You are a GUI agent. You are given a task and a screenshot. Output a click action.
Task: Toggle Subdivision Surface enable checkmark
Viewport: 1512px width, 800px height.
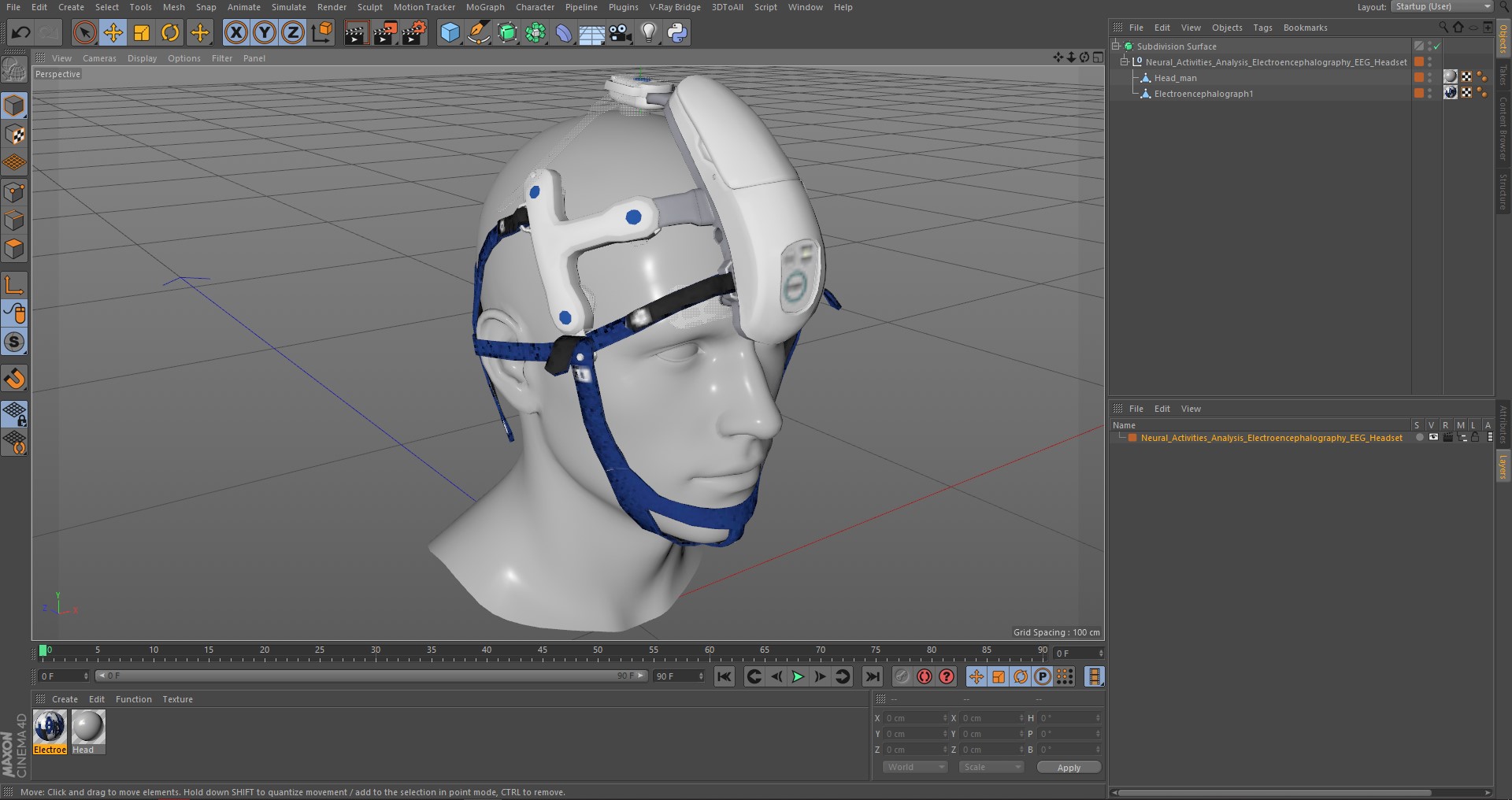(1436, 46)
